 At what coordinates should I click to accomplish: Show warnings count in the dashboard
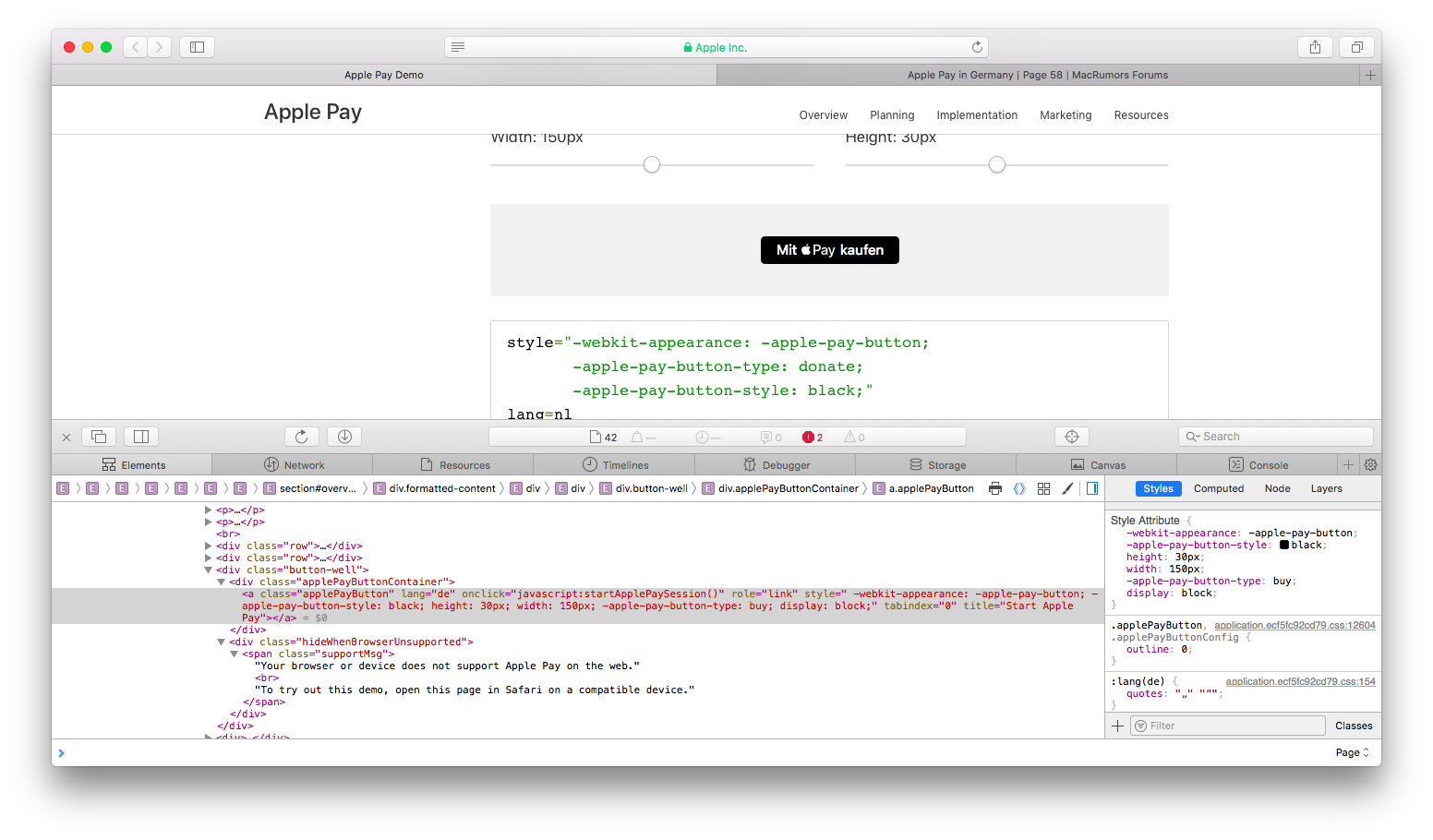click(x=855, y=438)
